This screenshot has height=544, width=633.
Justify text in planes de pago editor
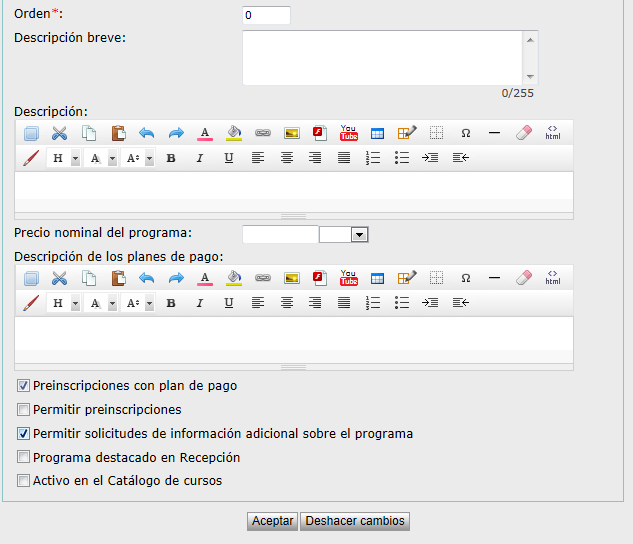344,303
